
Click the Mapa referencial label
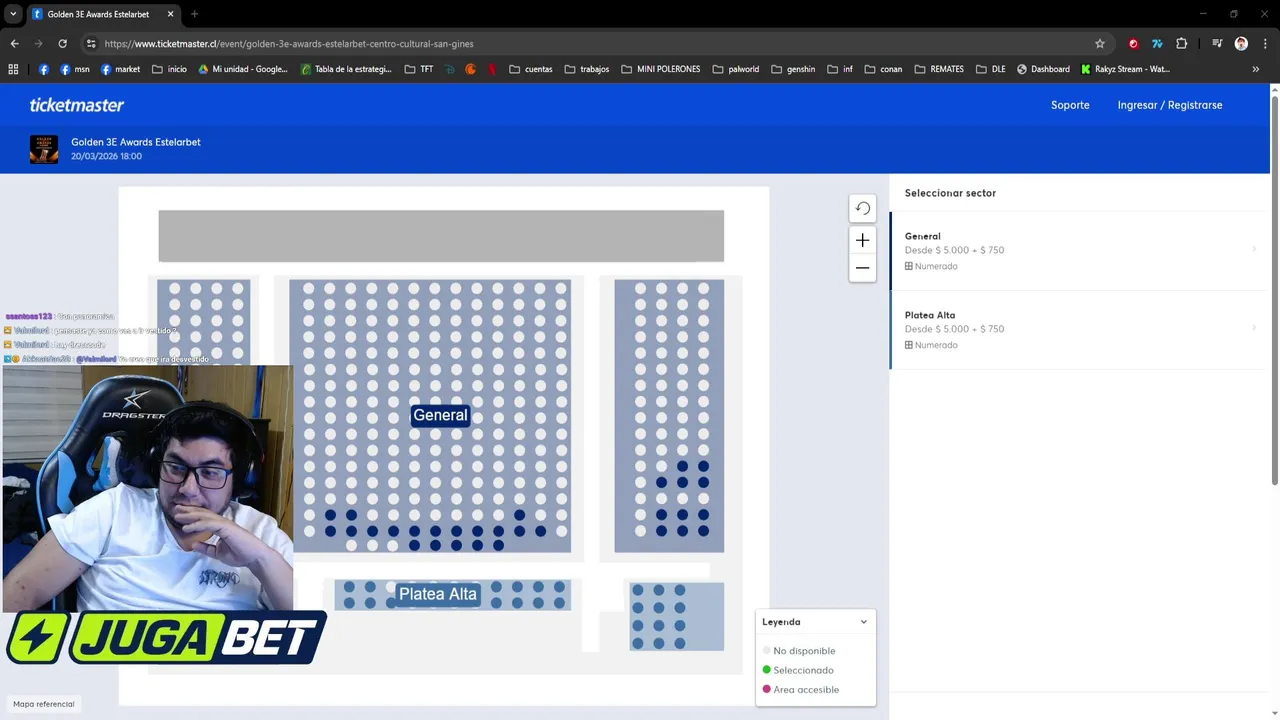click(x=44, y=704)
